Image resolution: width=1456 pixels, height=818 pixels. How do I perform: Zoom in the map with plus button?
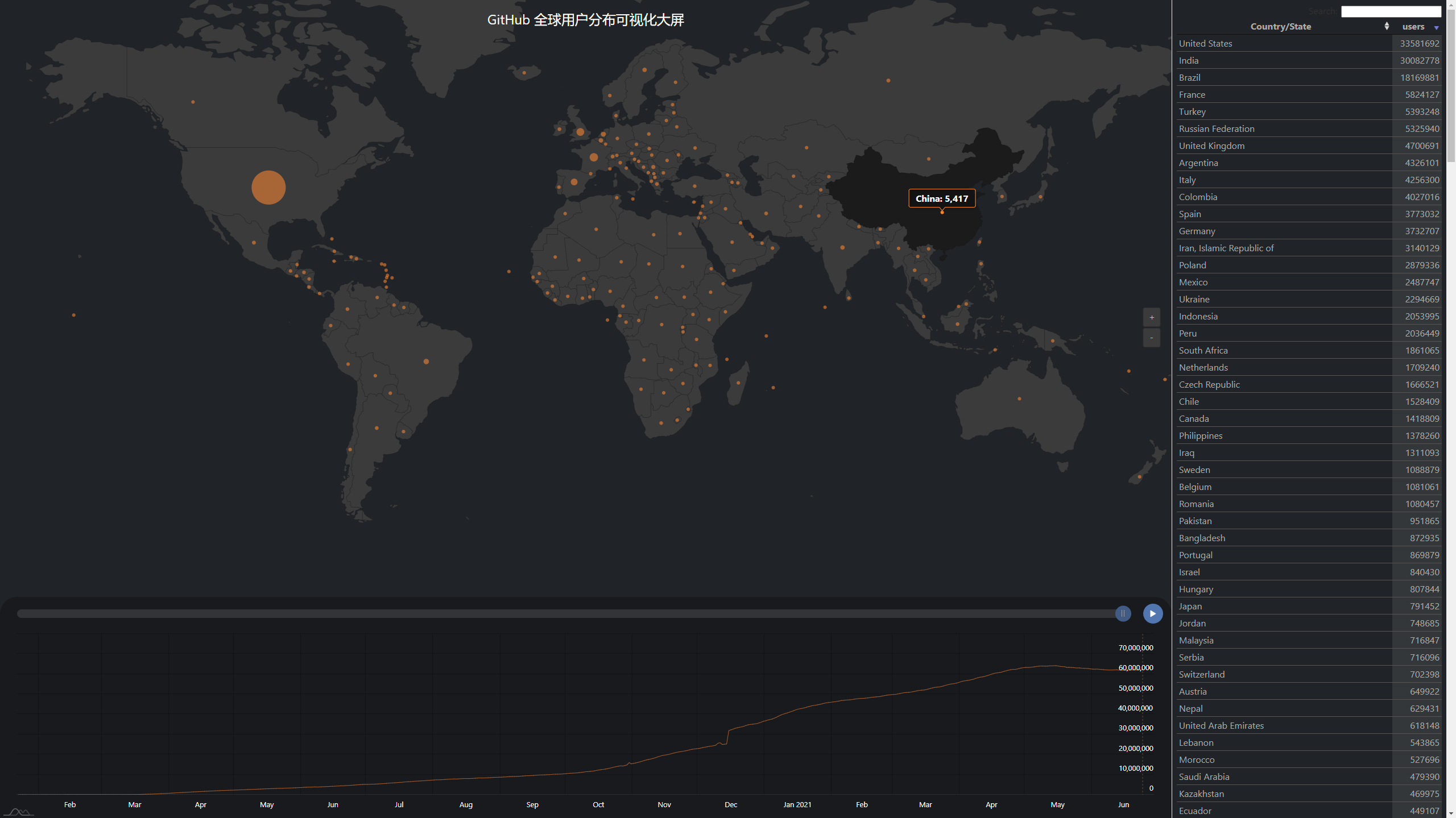1151,317
